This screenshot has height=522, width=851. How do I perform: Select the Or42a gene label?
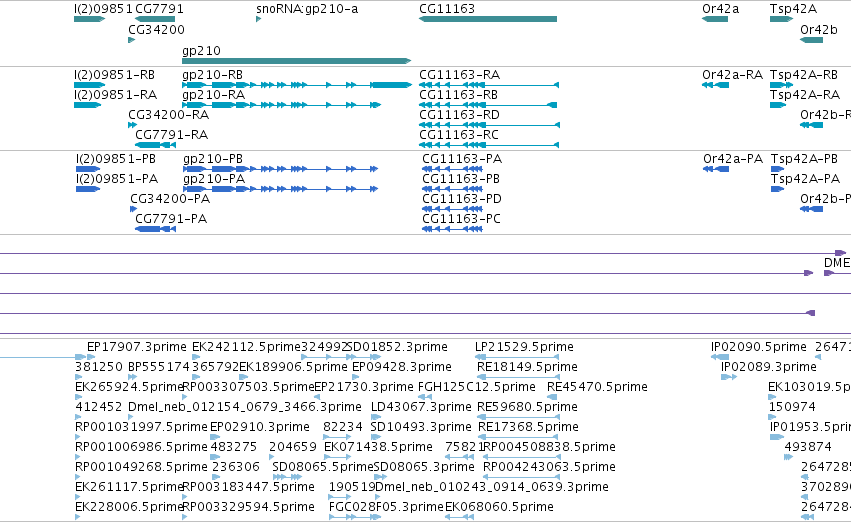[720, 9]
